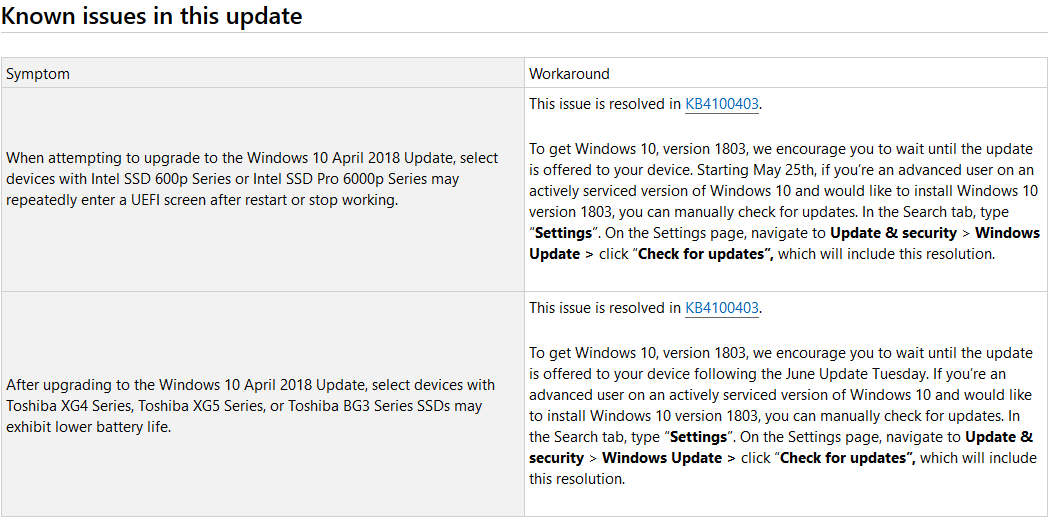Click bold 'Settings' in the first workaround
The image size is (1050, 517).
563,233
